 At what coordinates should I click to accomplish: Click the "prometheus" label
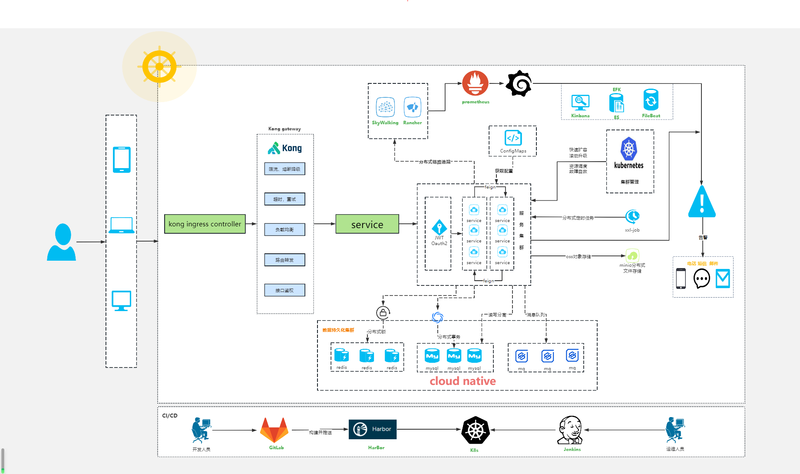(x=476, y=102)
